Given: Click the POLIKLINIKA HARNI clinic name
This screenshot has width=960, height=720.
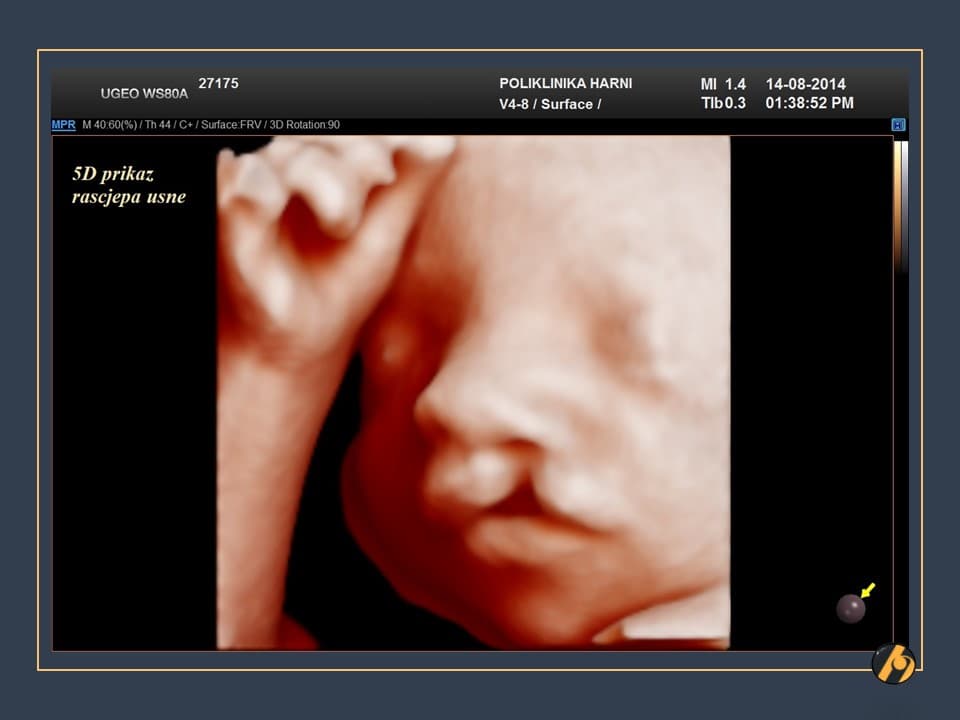Looking at the screenshot, I should click(565, 84).
